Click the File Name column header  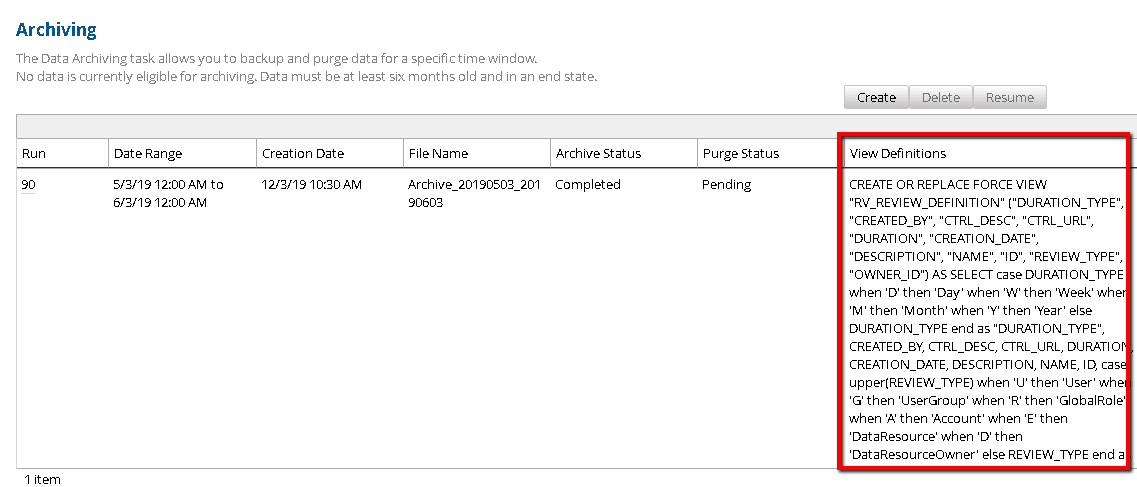point(438,153)
